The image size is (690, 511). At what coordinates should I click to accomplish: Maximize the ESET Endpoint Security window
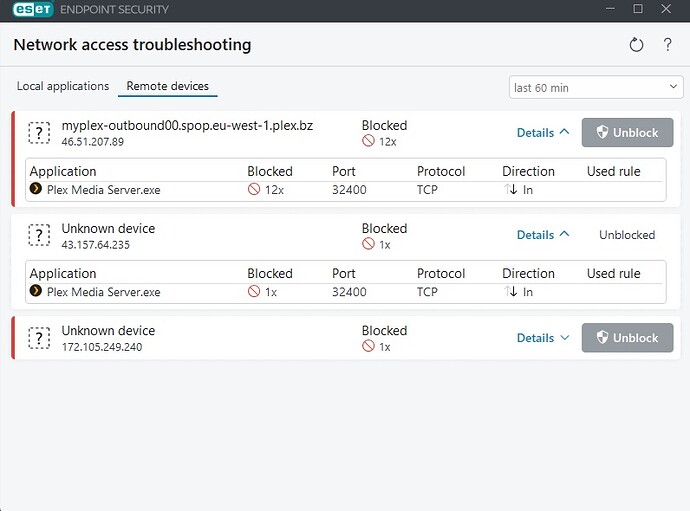638,10
